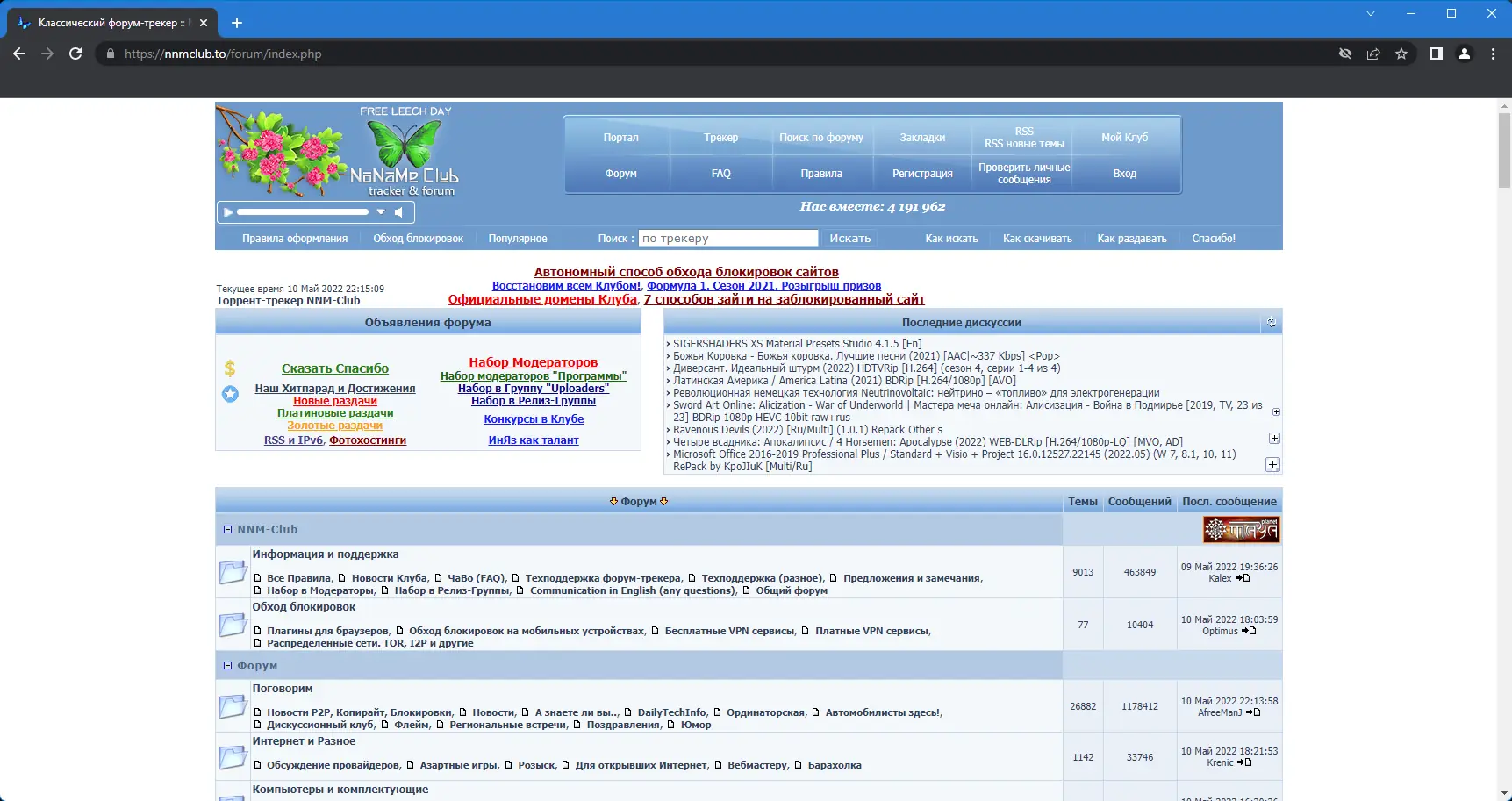1512x801 pixels.
Task: Click the blue star icon in announcements
Action: (230, 394)
